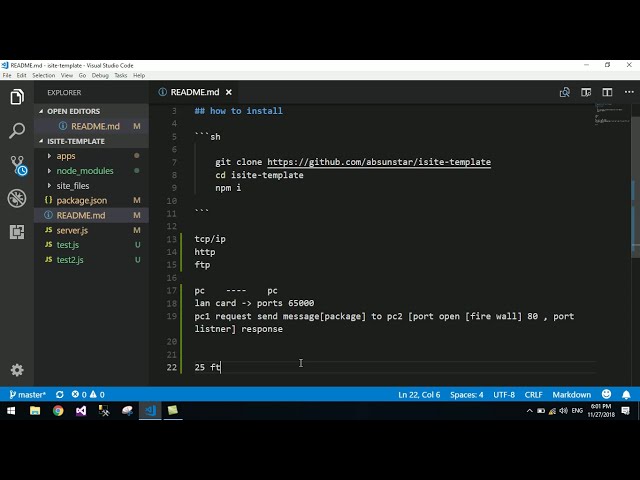
Task: Split the editor with split icon
Action: pyautogui.click(x=607, y=92)
